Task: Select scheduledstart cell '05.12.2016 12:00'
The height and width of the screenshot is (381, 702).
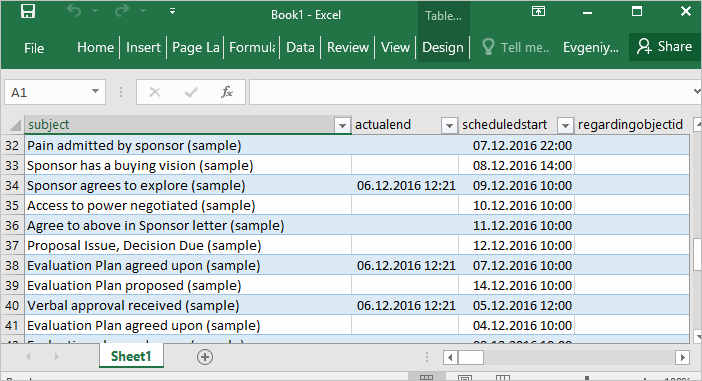Action: (x=517, y=305)
